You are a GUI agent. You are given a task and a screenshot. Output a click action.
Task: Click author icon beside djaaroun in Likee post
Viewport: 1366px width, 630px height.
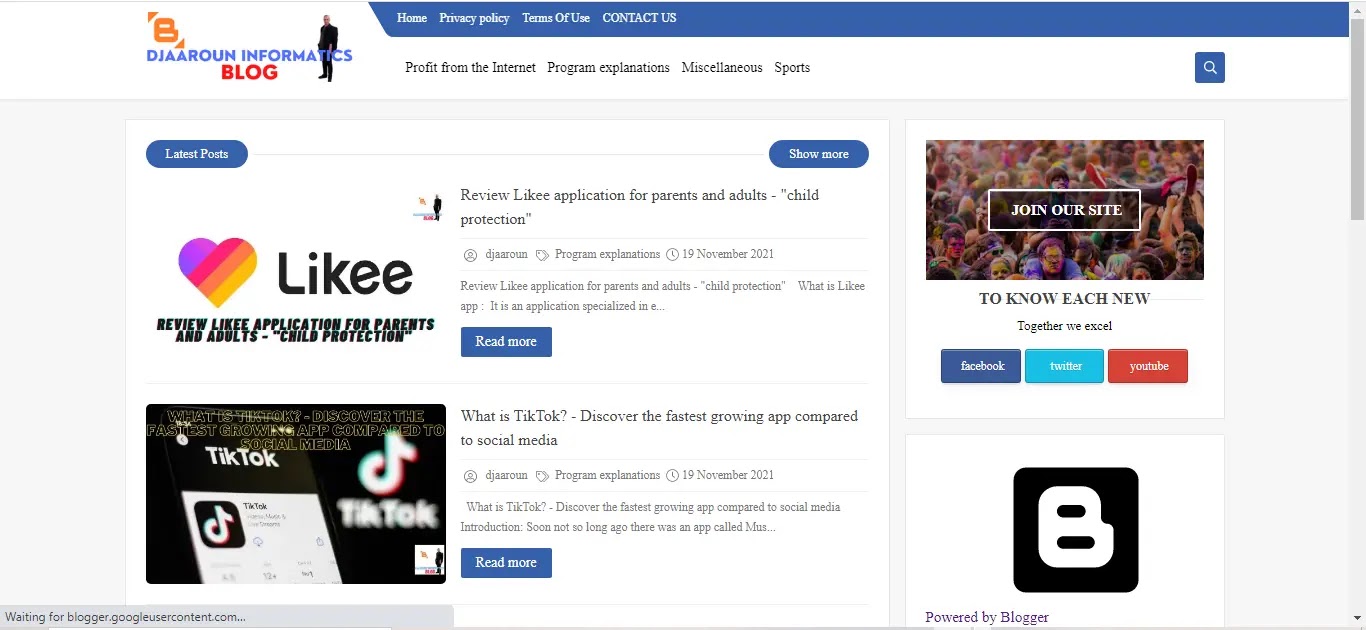click(470, 255)
